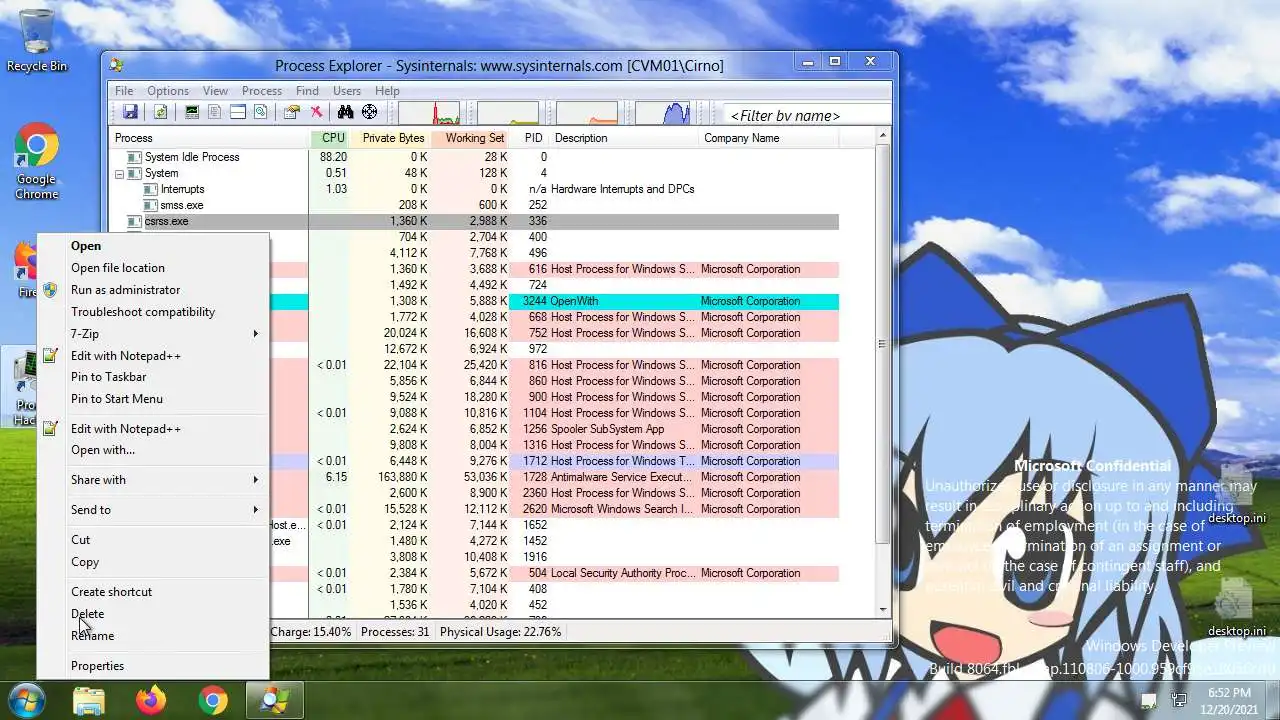Click the red Kill Process toolbar icon

pos(316,112)
